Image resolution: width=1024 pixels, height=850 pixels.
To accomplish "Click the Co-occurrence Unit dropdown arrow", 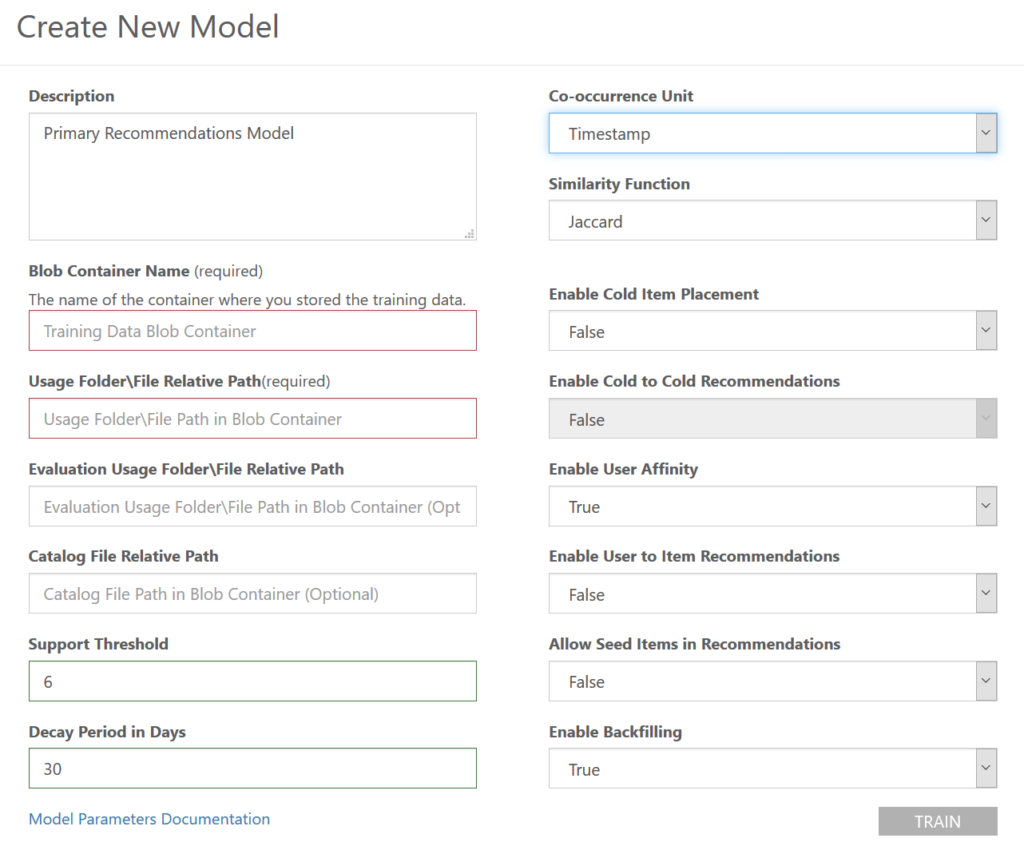I will pyautogui.click(x=988, y=132).
